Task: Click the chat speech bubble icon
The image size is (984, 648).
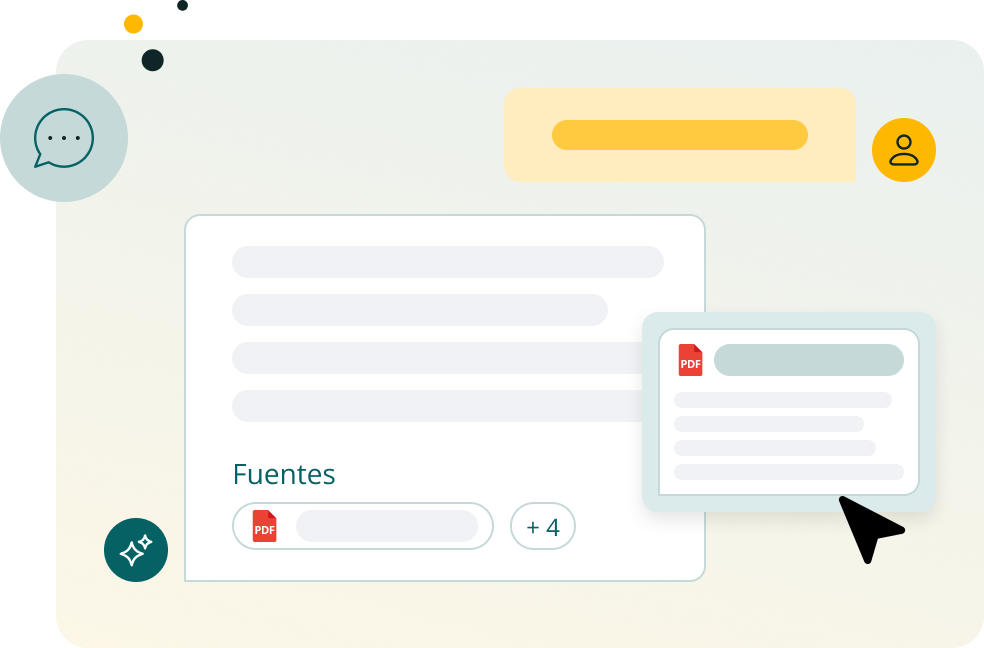Action: point(64,138)
